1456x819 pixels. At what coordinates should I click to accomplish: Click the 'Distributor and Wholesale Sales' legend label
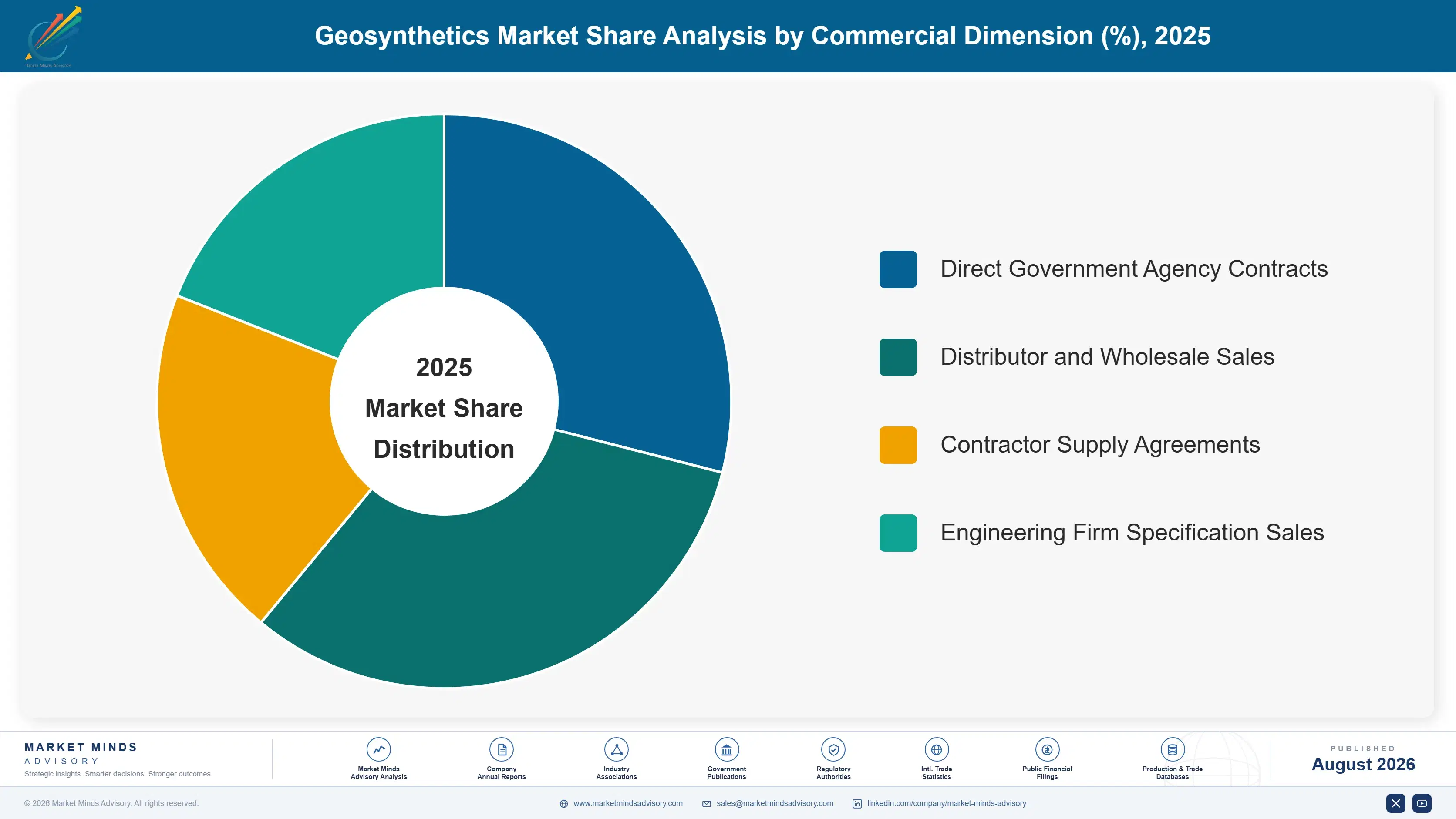(1107, 357)
